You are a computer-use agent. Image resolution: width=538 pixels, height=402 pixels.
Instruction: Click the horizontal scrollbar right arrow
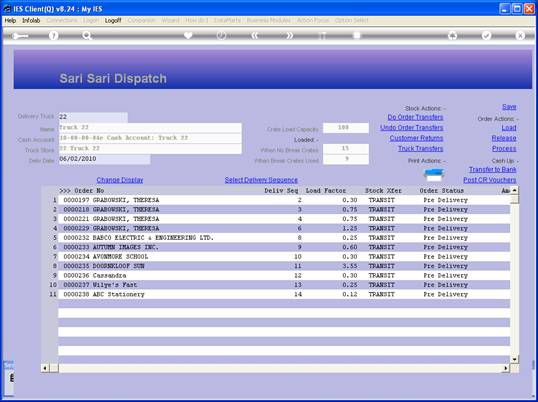(505, 368)
